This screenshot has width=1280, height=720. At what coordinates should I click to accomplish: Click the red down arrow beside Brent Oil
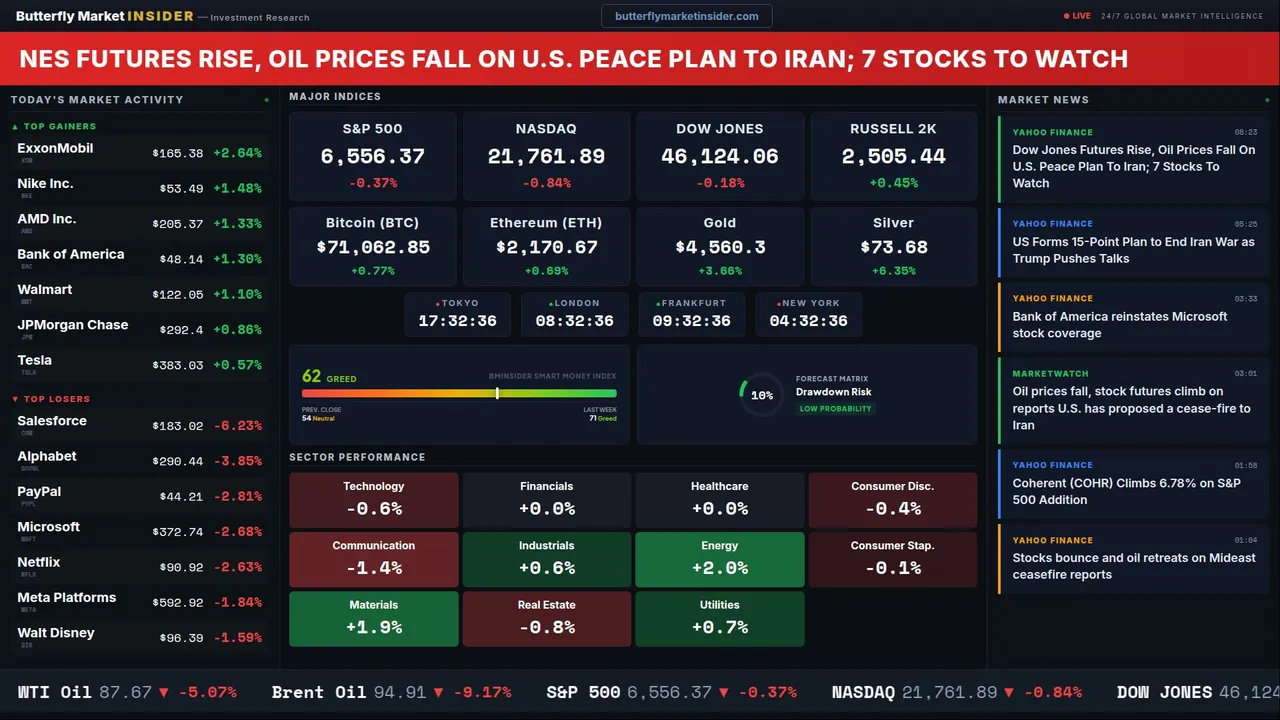click(x=438, y=692)
